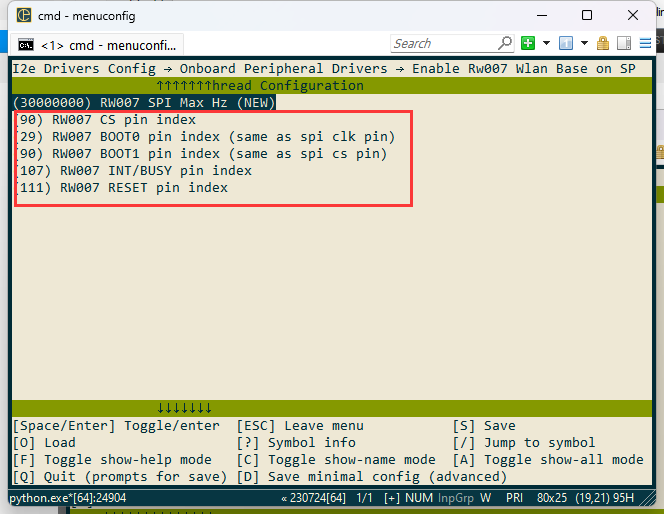Select 'RW007 RESET pin index' entry
664x514 pixels.
click(x=122, y=188)
